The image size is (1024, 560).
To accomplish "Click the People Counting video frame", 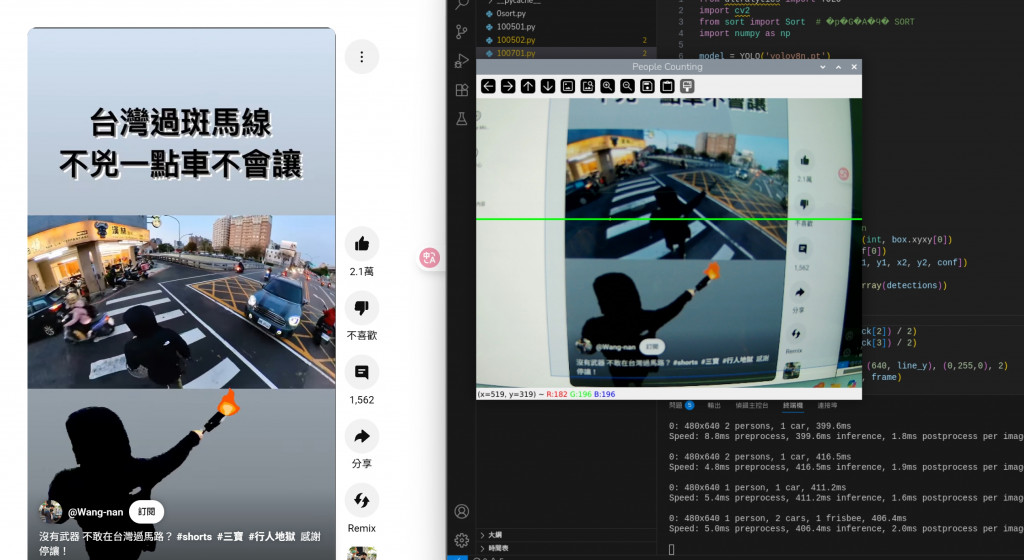I will pyautogui.click(x=669, y=243).
